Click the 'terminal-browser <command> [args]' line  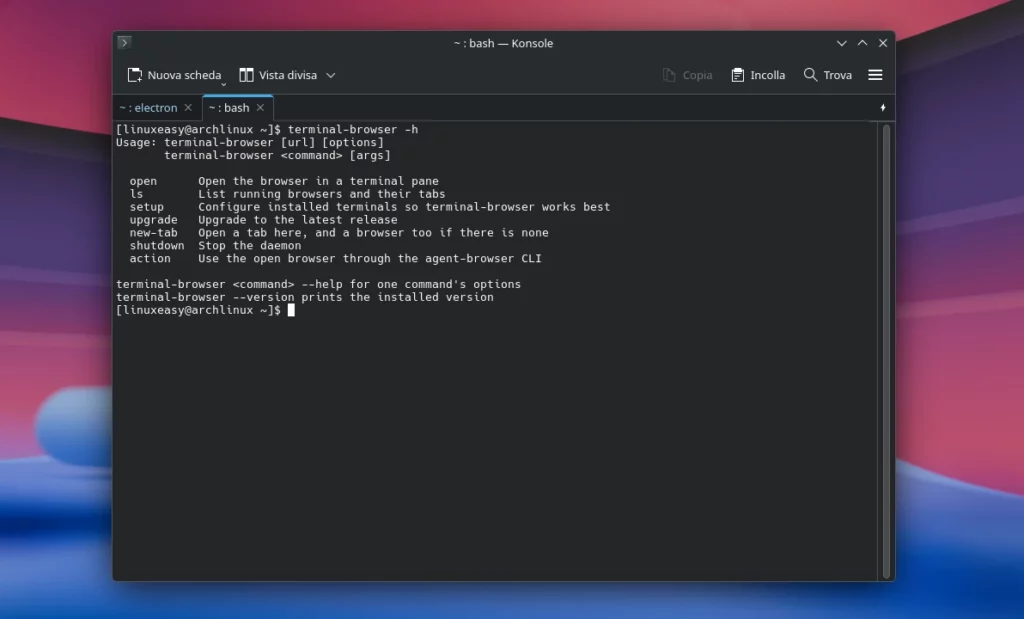[277, 155]
